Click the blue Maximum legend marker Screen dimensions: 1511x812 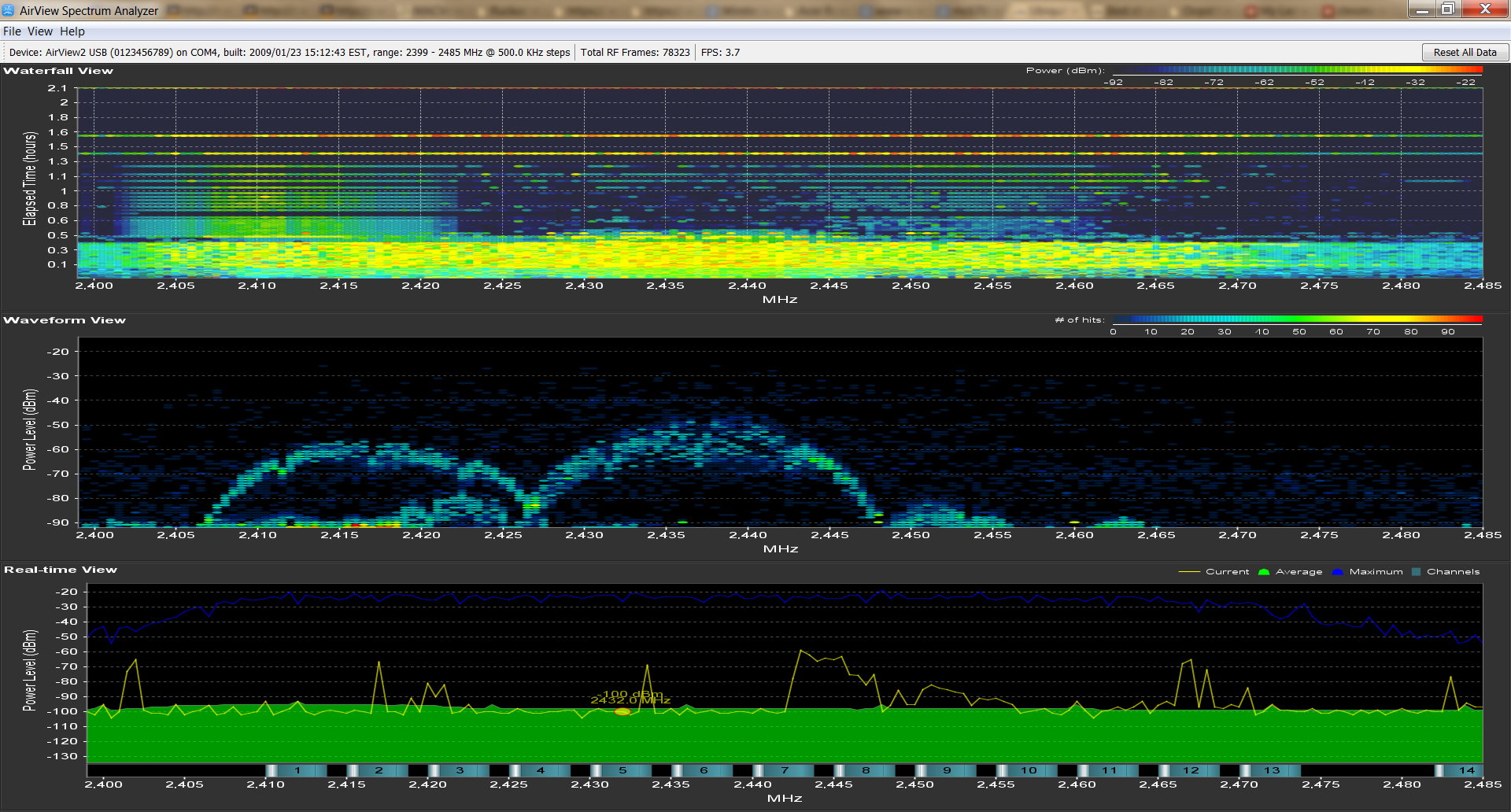click(x=1337, y=572)
